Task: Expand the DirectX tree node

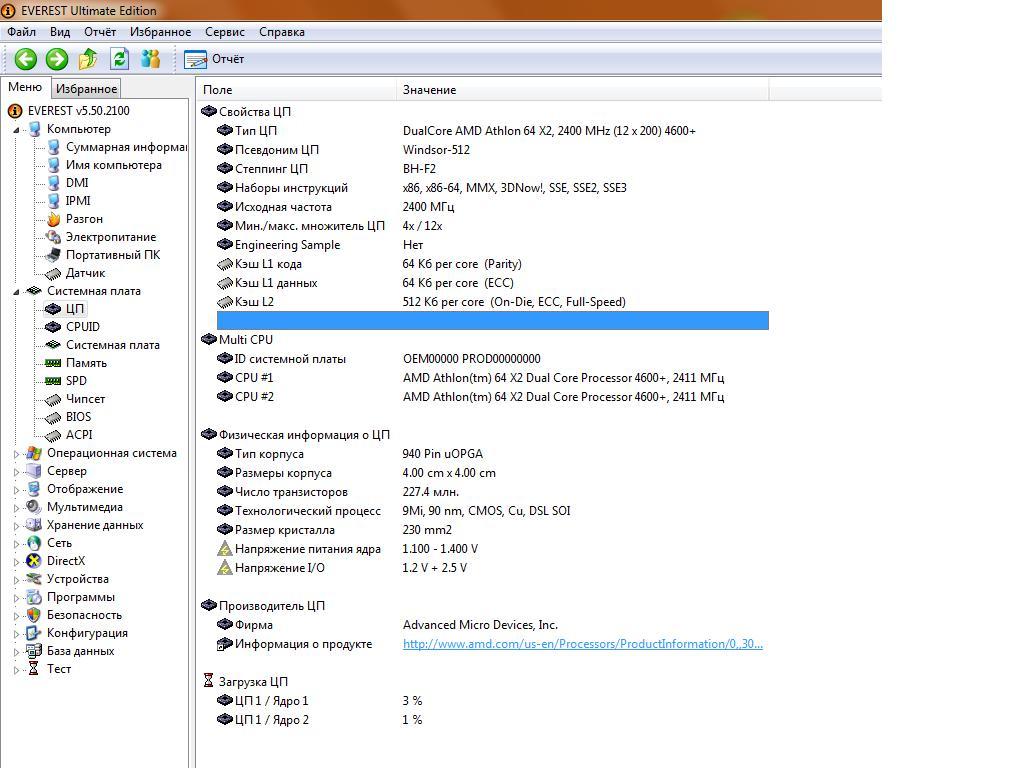Action: [16, 561]
